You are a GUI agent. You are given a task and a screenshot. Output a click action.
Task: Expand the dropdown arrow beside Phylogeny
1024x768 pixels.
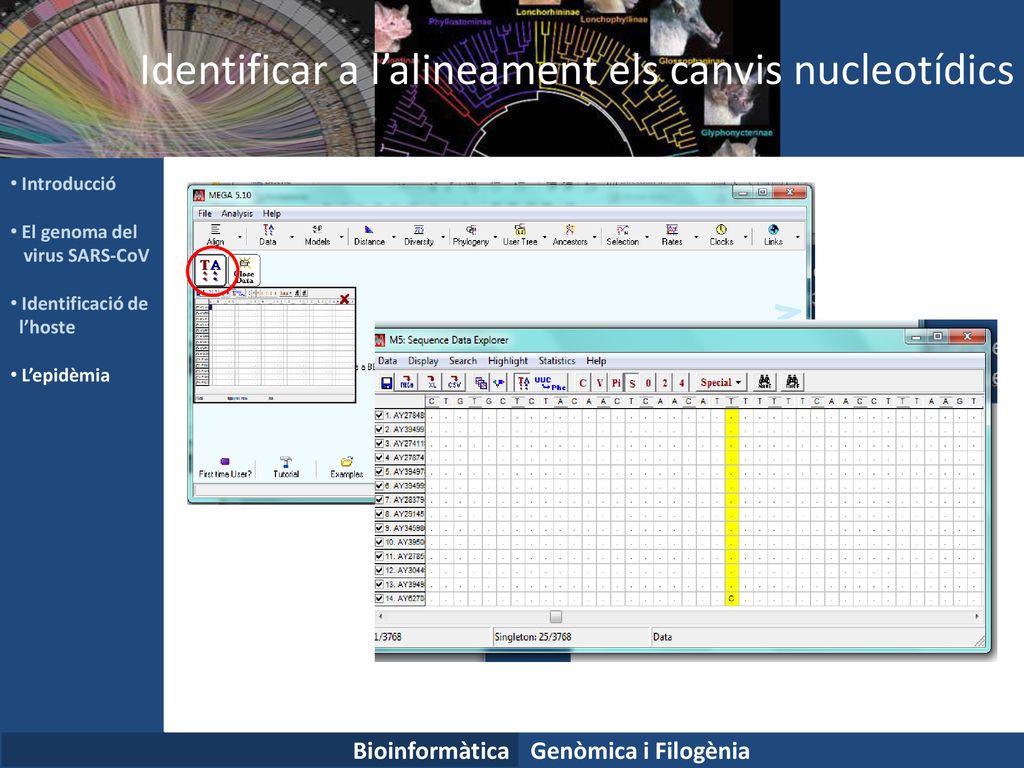(496, 237)
